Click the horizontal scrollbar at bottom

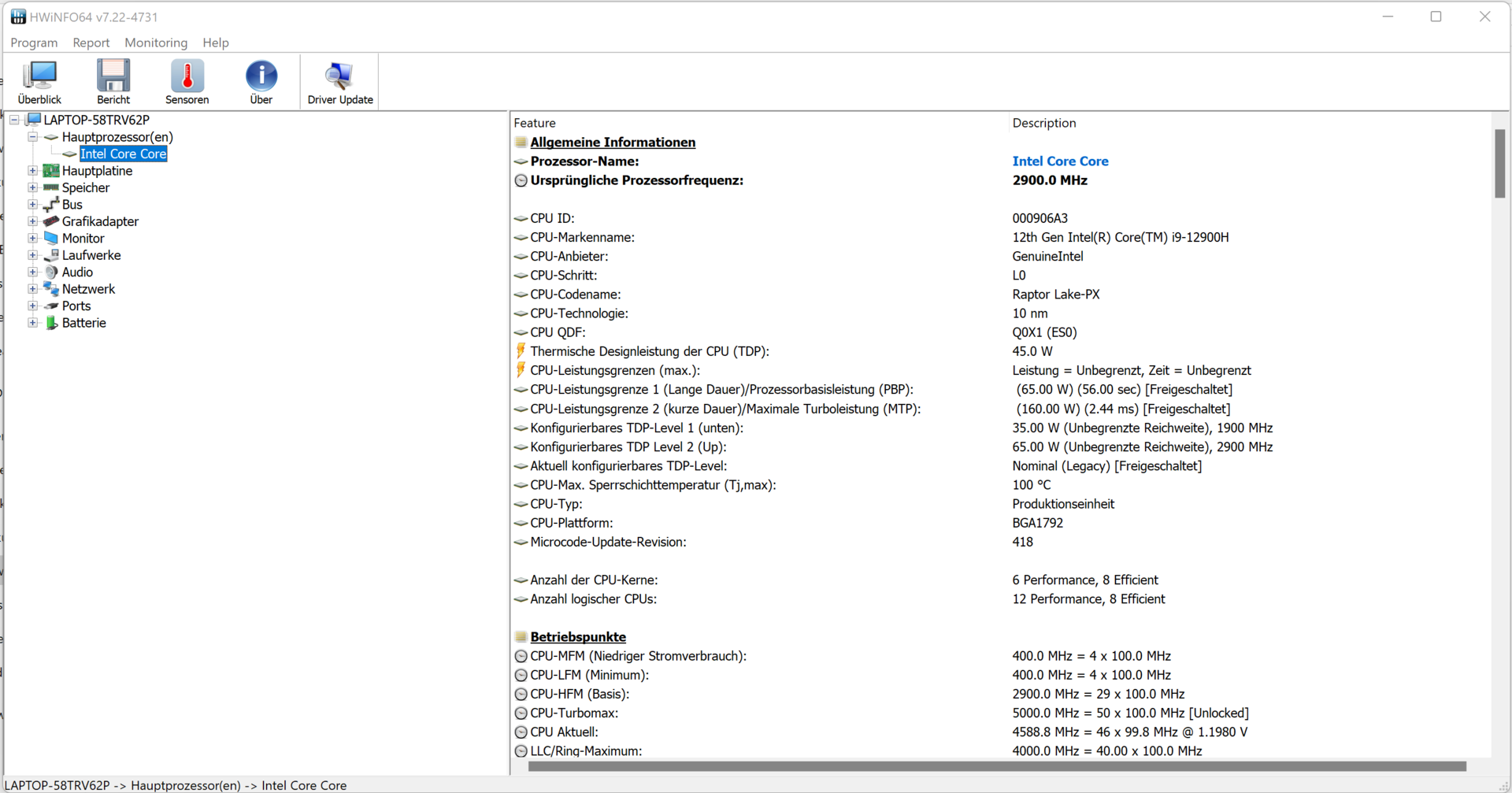click(x=996, y=766)
